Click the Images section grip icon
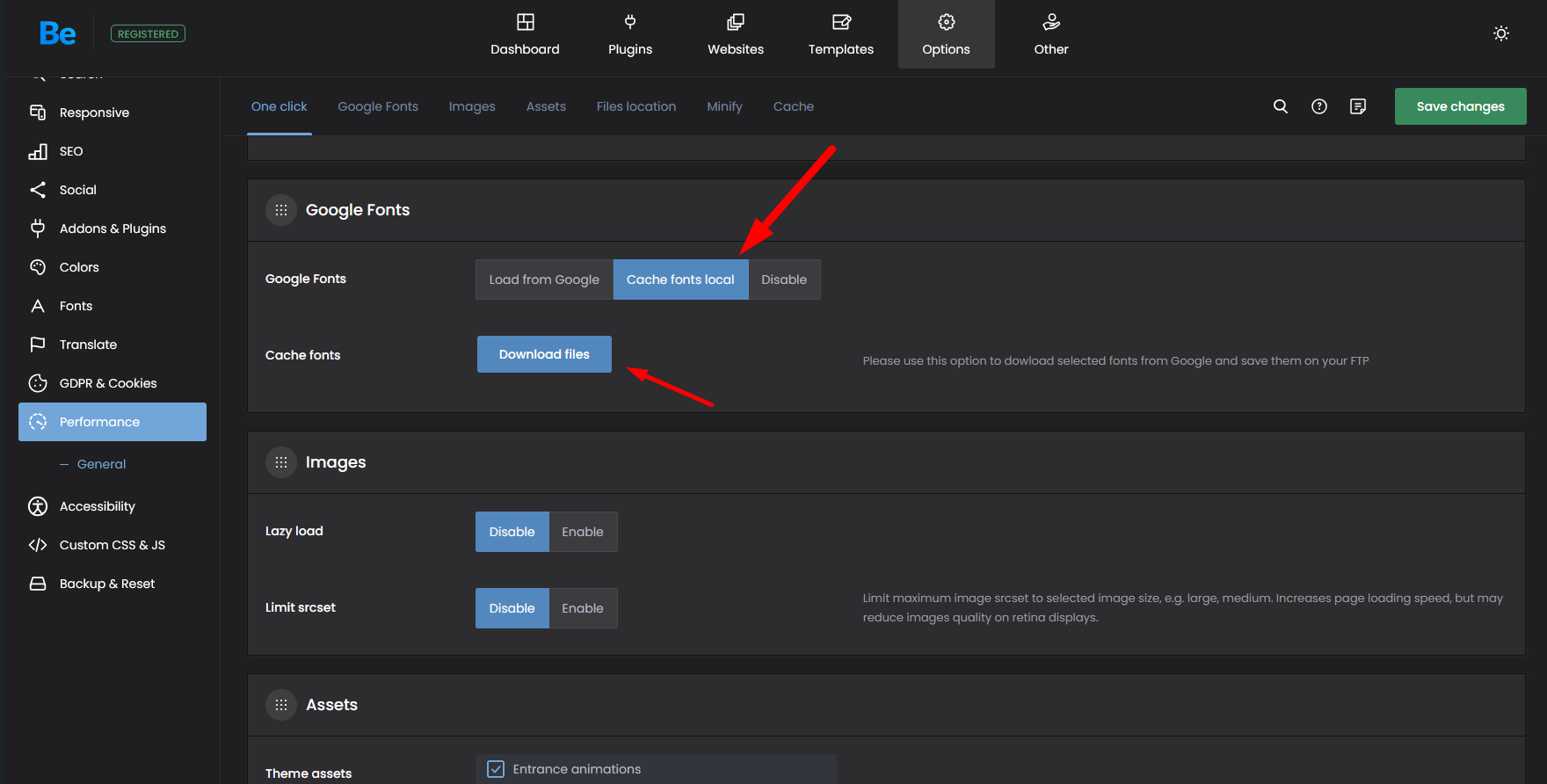 tap(281, 462)
